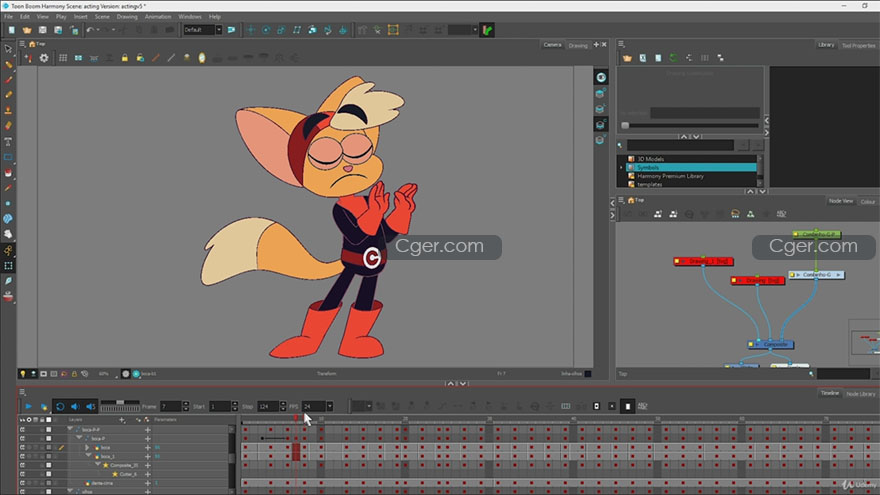The height and width of the screenshot is (495, 880).
Task: Select the red Drawing_1 node
Action: pos(703,261)
